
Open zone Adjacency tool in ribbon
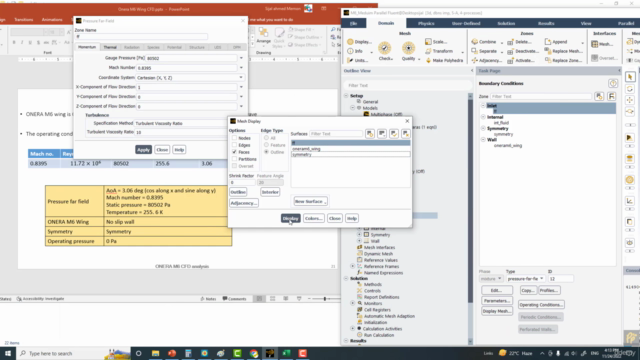[487, 60]
